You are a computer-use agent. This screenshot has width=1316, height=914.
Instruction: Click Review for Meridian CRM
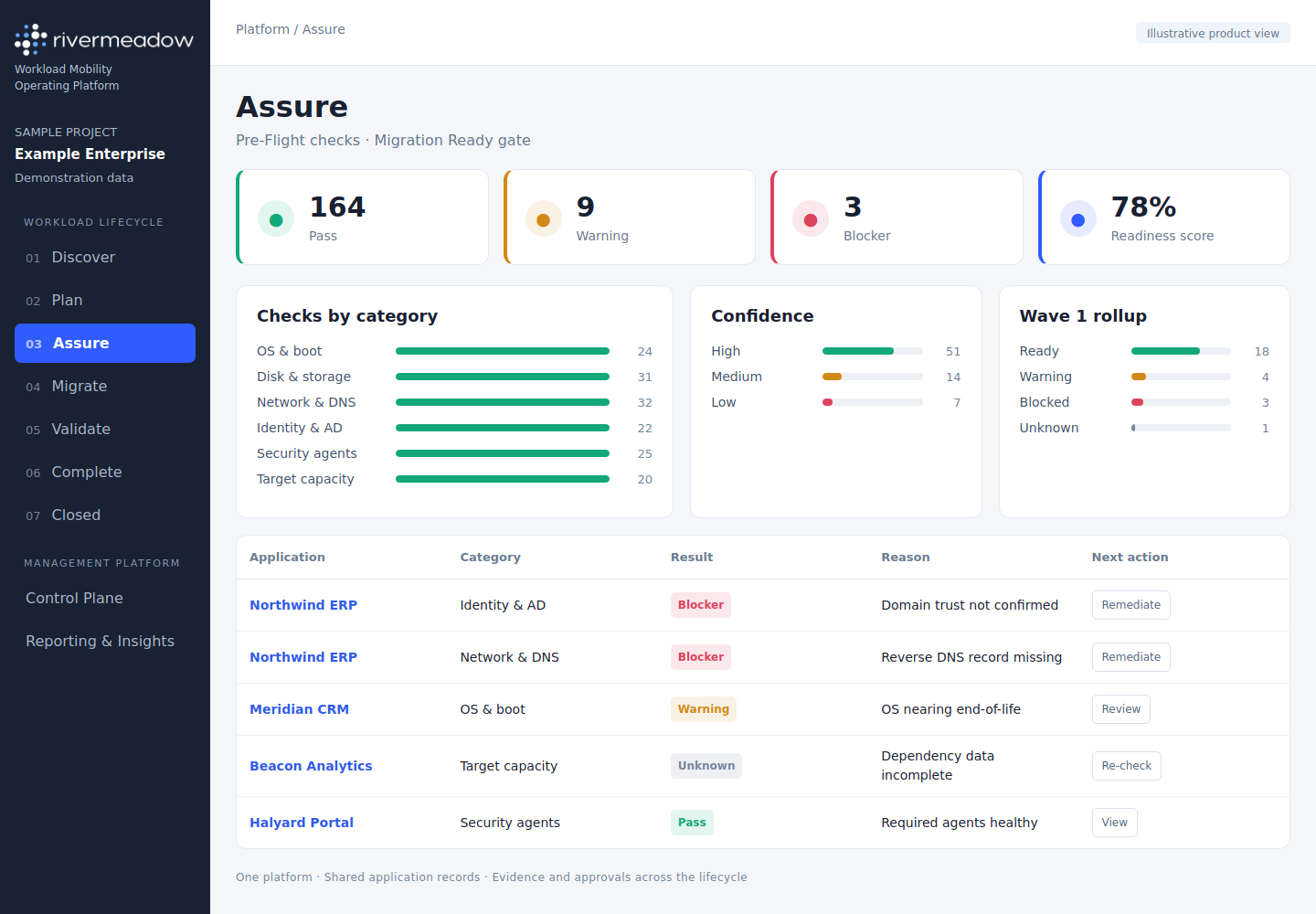tap(1121, 709)
